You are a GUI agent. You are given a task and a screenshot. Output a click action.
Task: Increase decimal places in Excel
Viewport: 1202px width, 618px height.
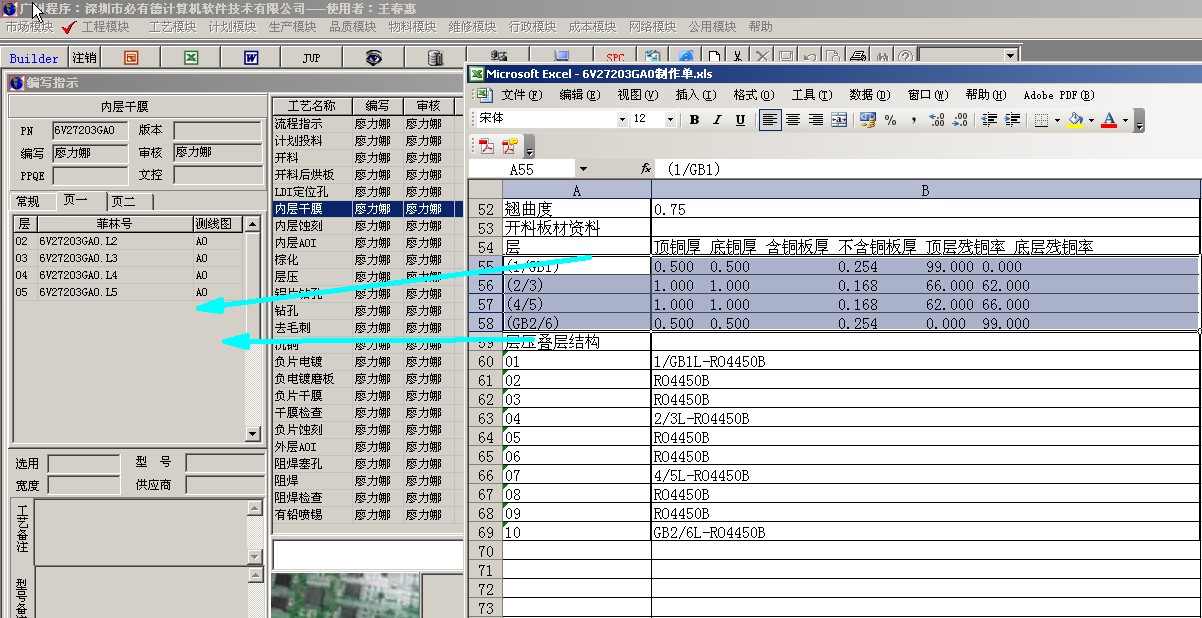coord(937,120)
